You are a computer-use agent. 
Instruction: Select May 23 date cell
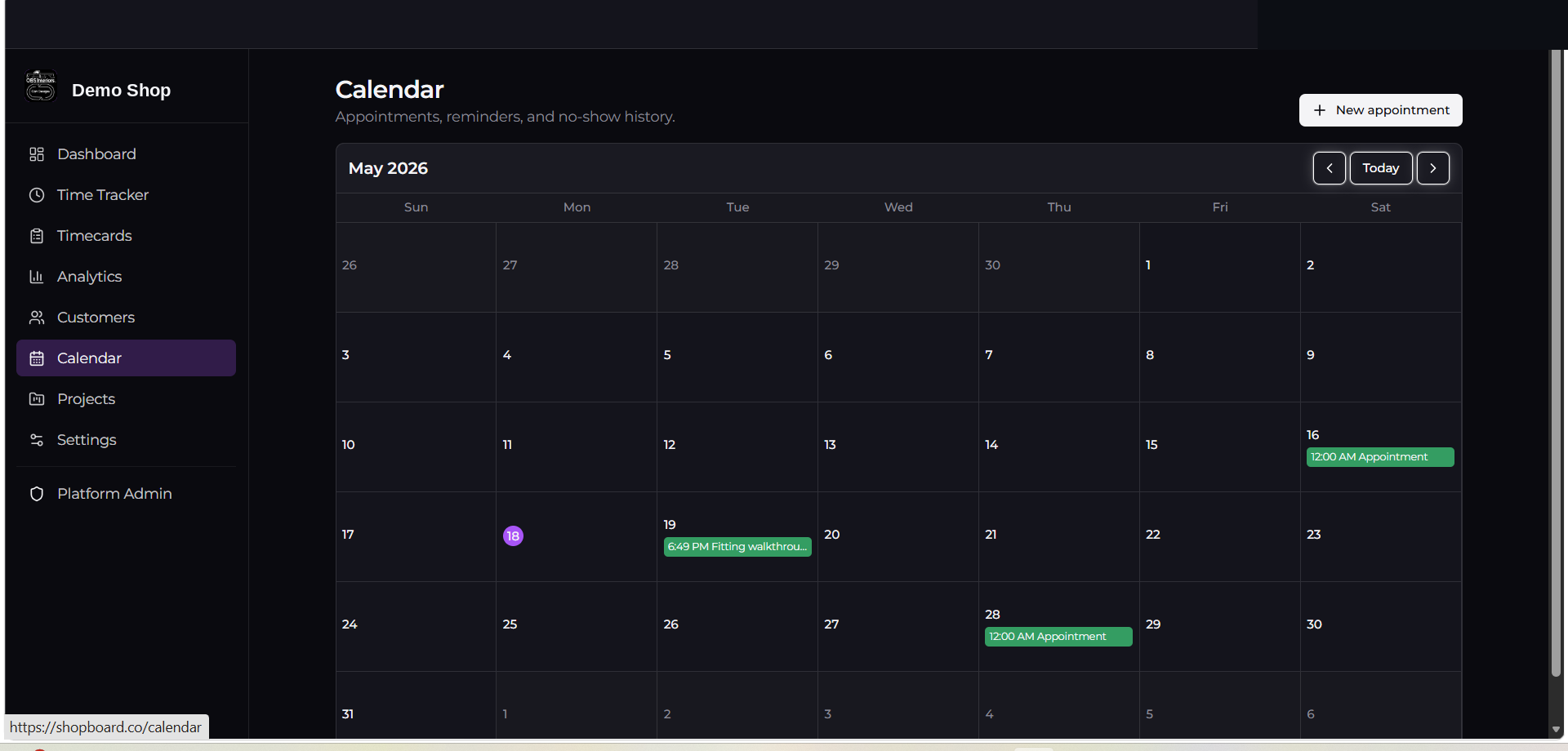1381,537
